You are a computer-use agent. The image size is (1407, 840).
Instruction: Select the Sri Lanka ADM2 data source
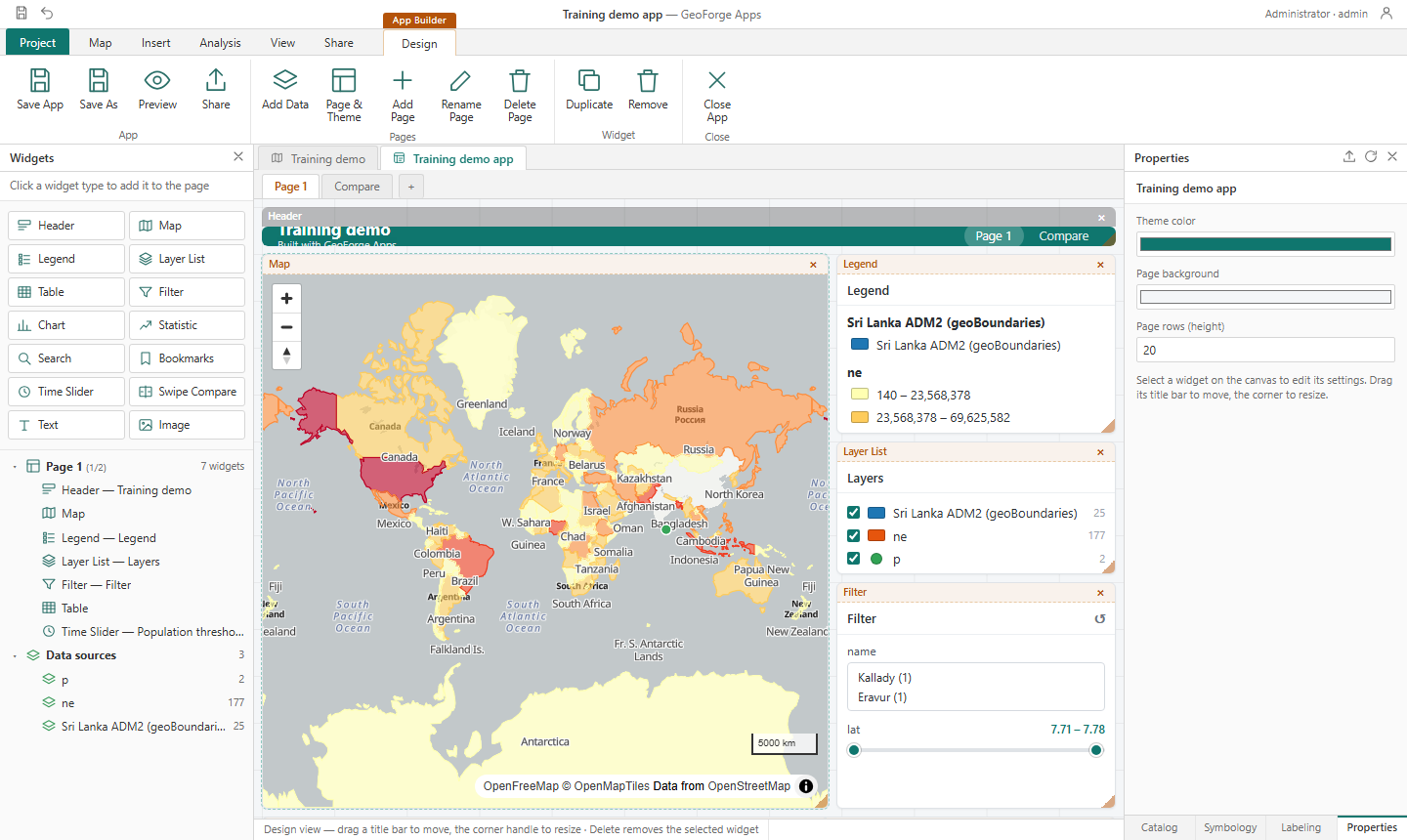click(128, 727)
